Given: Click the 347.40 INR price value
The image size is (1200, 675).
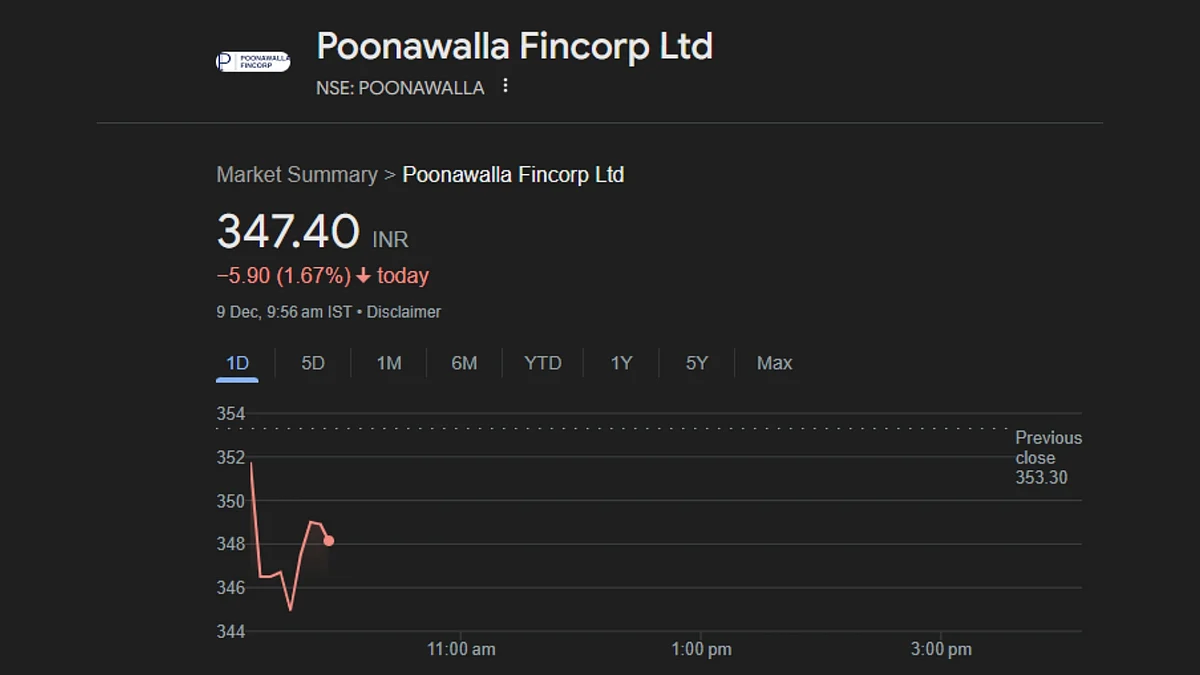Looking at the screenshot, I should click(x=313, y=233).
